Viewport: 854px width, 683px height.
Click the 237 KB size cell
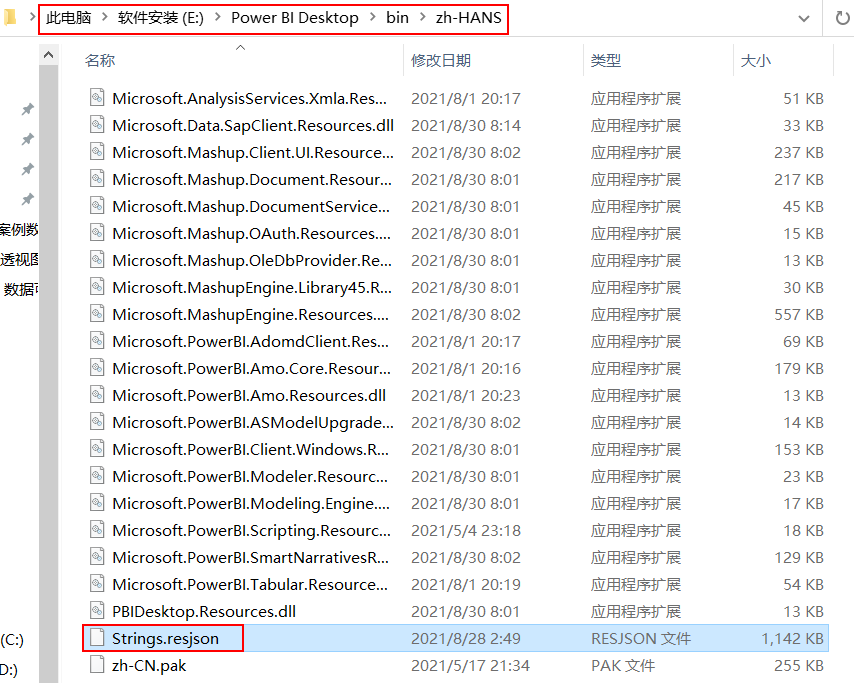[x=799, y=153]
